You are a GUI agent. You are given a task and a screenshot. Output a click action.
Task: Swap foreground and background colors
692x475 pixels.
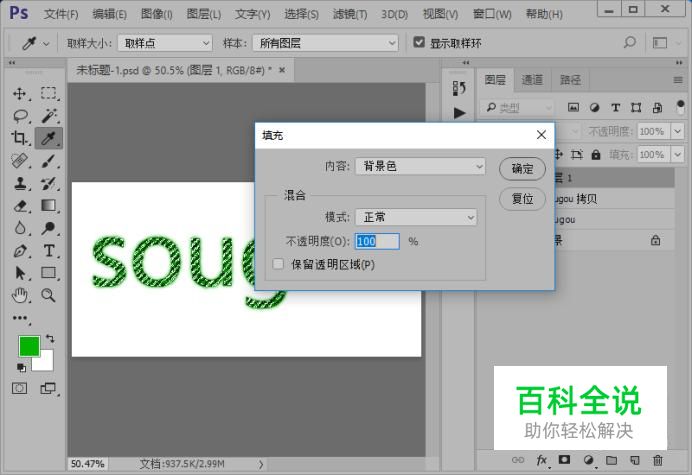pyautogui.click(x=50, y=339)
